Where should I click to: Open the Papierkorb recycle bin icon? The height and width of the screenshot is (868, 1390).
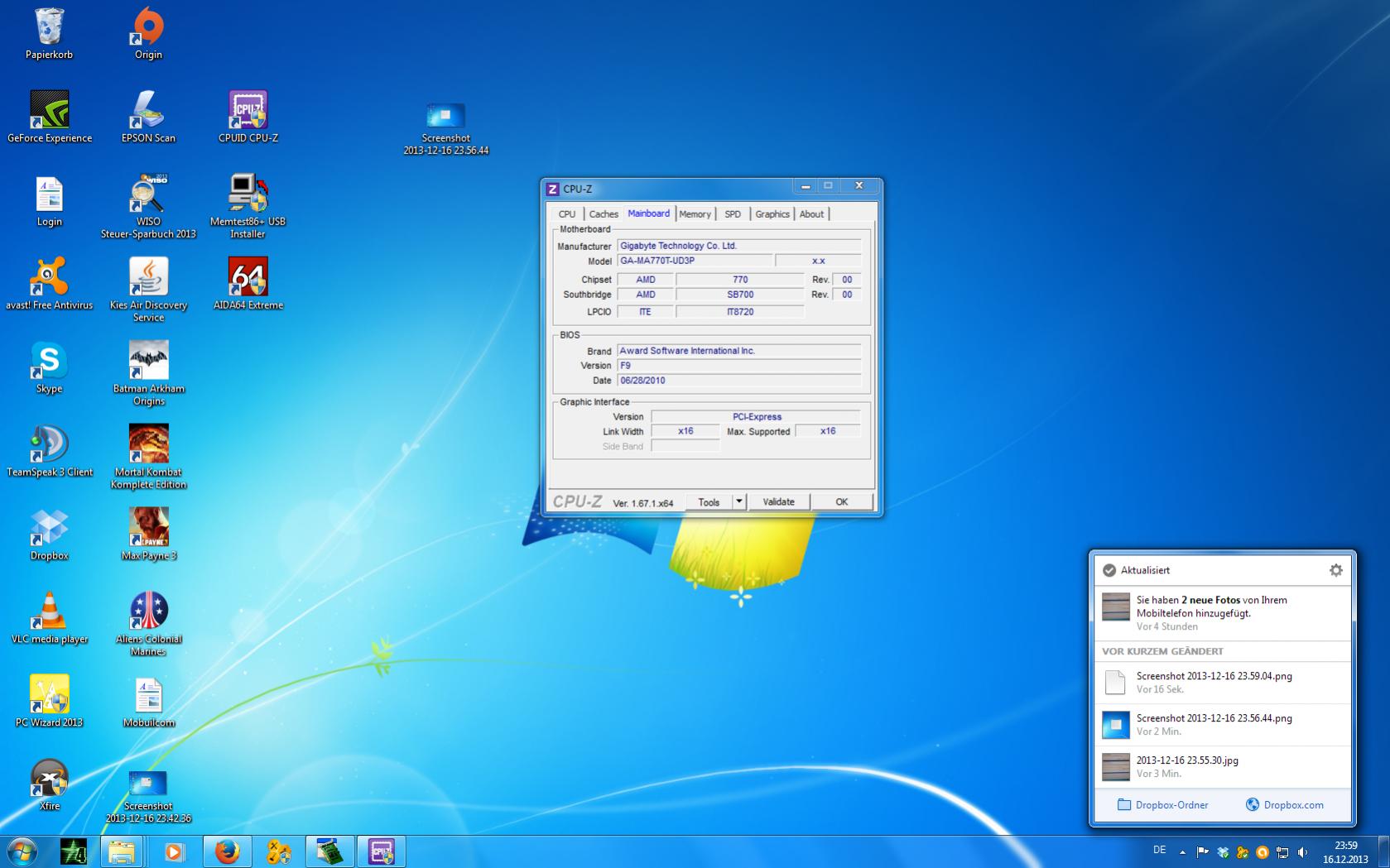point(49,33)
